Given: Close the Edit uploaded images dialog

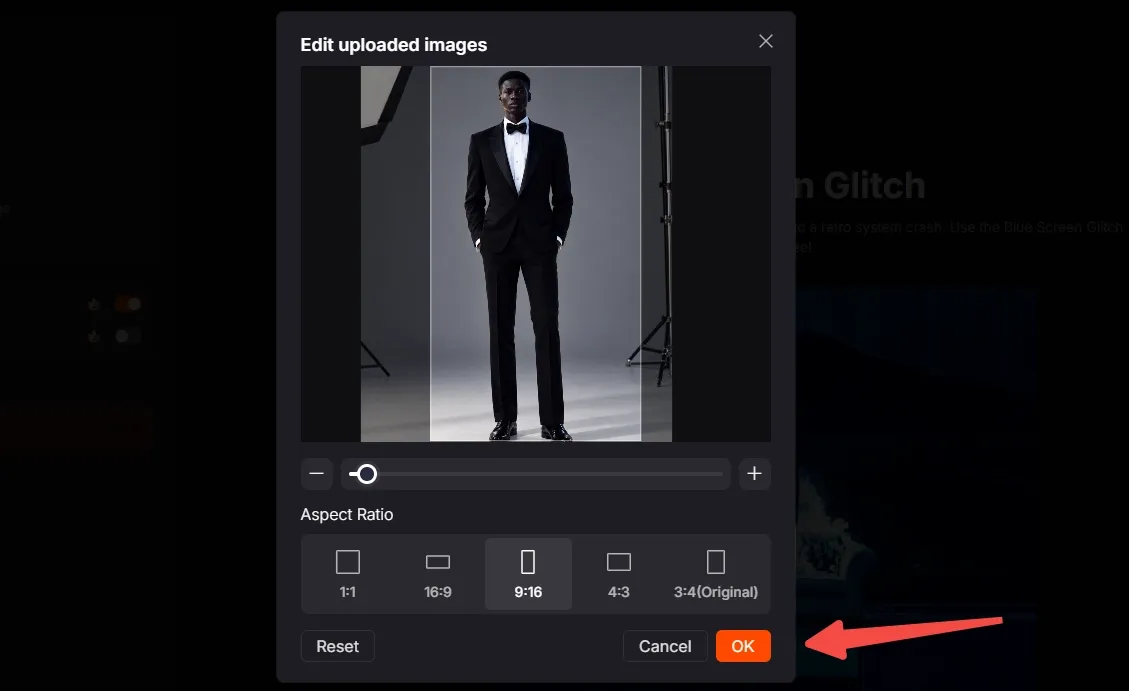Looking at the screenshot, I should point(765,42).
